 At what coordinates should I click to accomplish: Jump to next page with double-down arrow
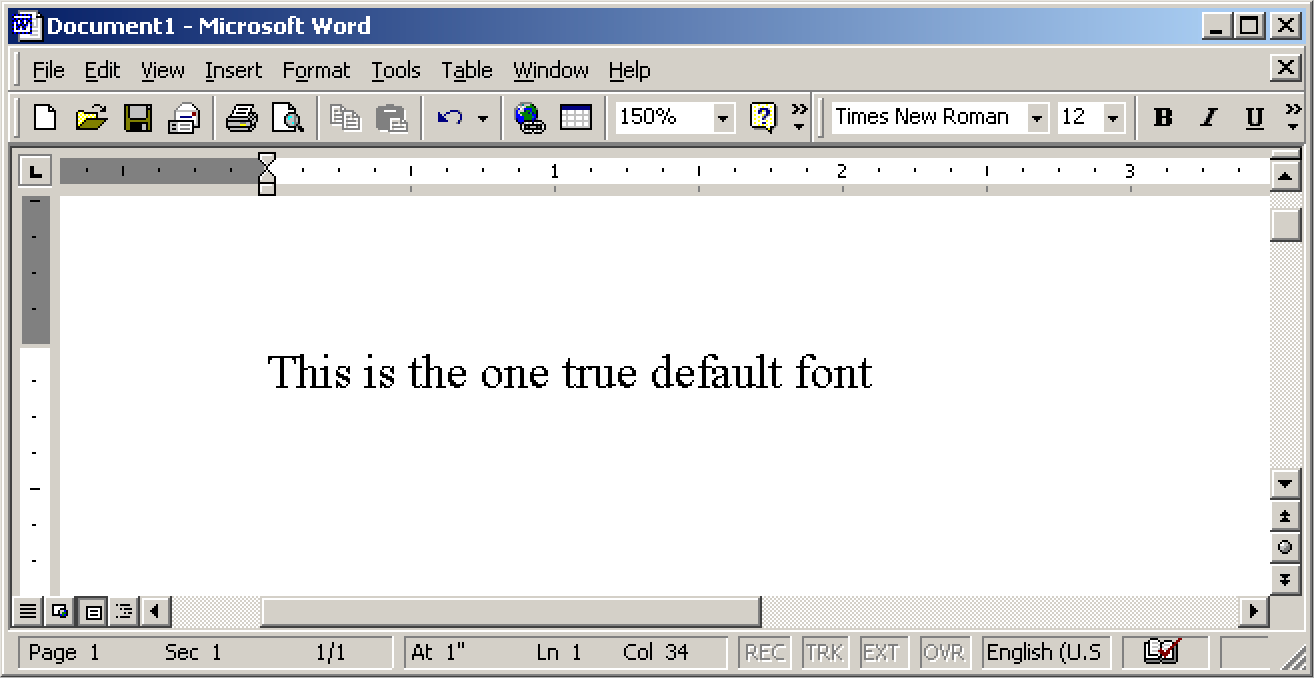pos(1285,579)
